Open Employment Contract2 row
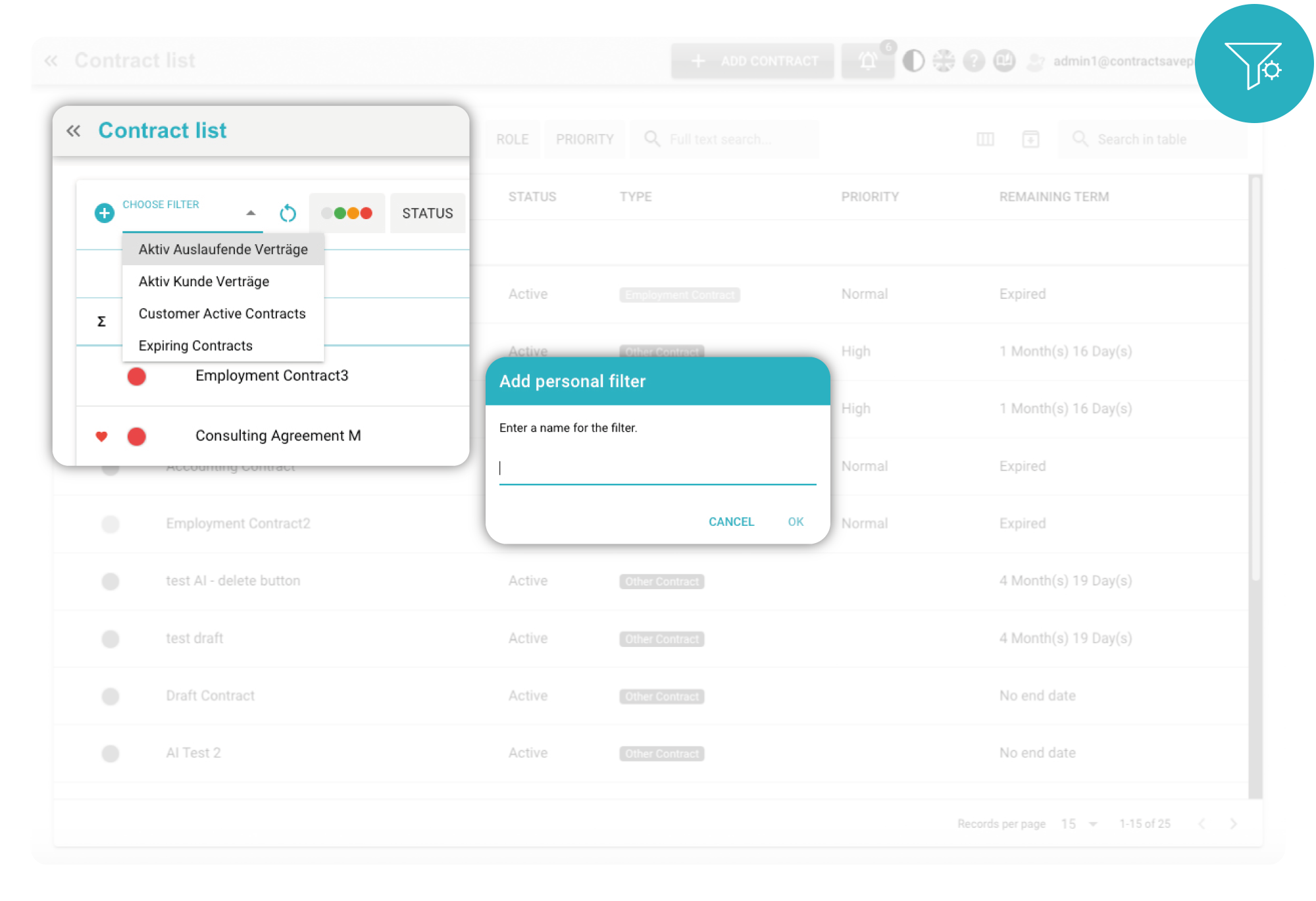 click(238, 524)
